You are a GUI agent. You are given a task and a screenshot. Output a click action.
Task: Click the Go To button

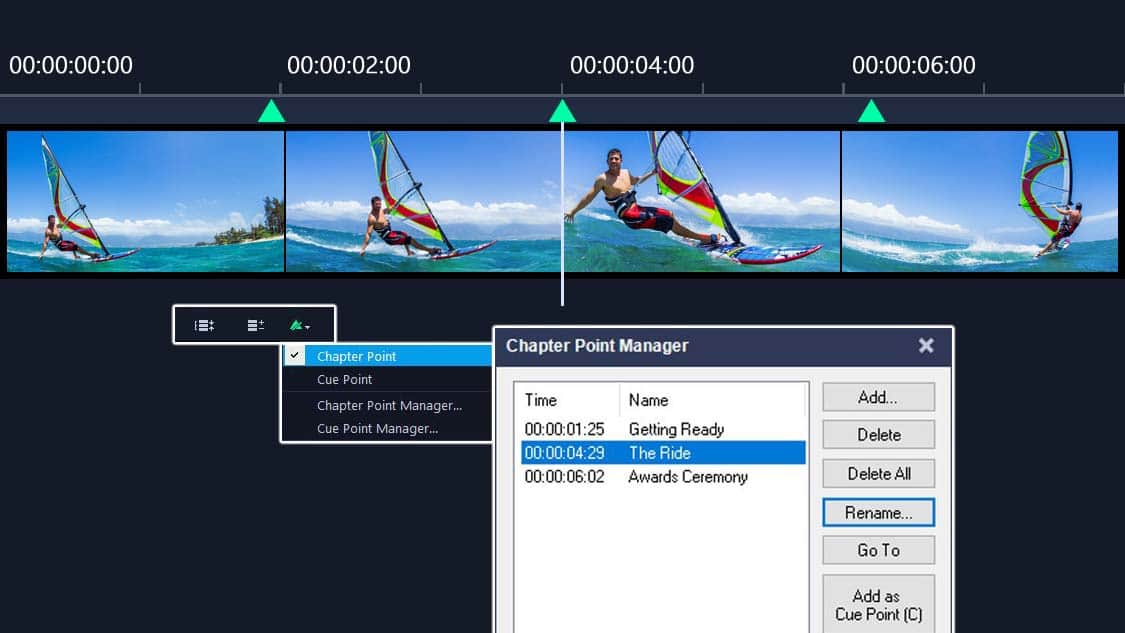click(x=878, y=550)
